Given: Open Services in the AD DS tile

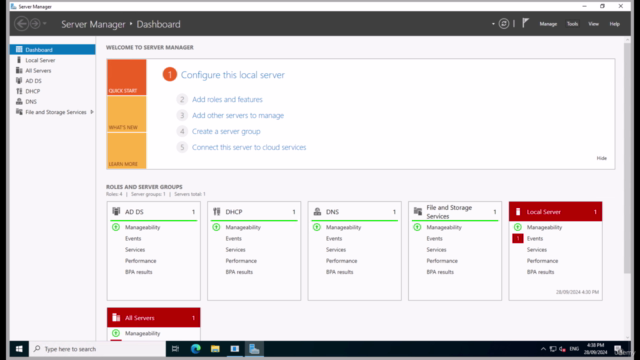Looking at the screenshot, I should [135, 249].
